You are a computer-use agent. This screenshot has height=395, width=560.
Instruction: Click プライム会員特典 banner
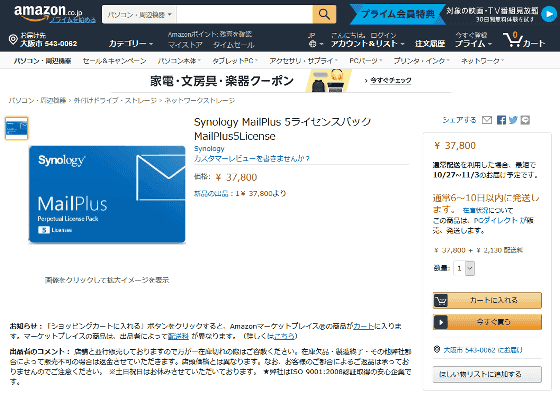398,14
